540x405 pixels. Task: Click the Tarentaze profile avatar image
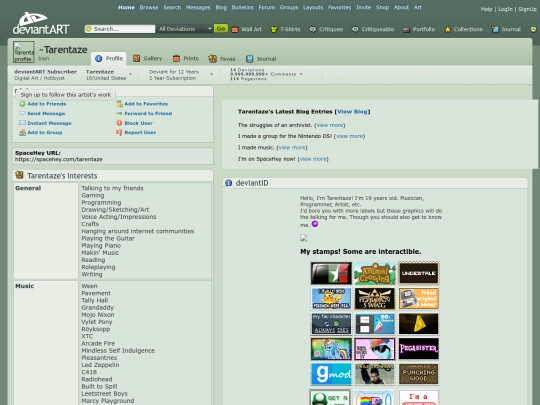23,52
